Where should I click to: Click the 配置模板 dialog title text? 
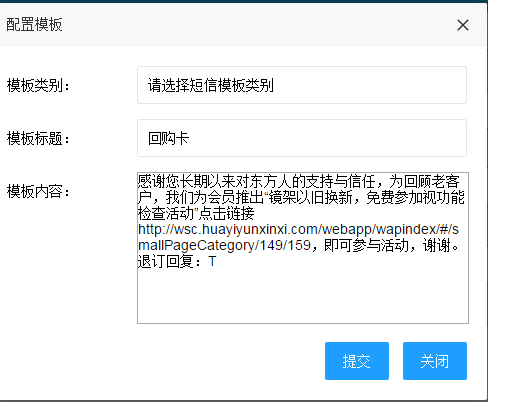click(x=34, y=24)
